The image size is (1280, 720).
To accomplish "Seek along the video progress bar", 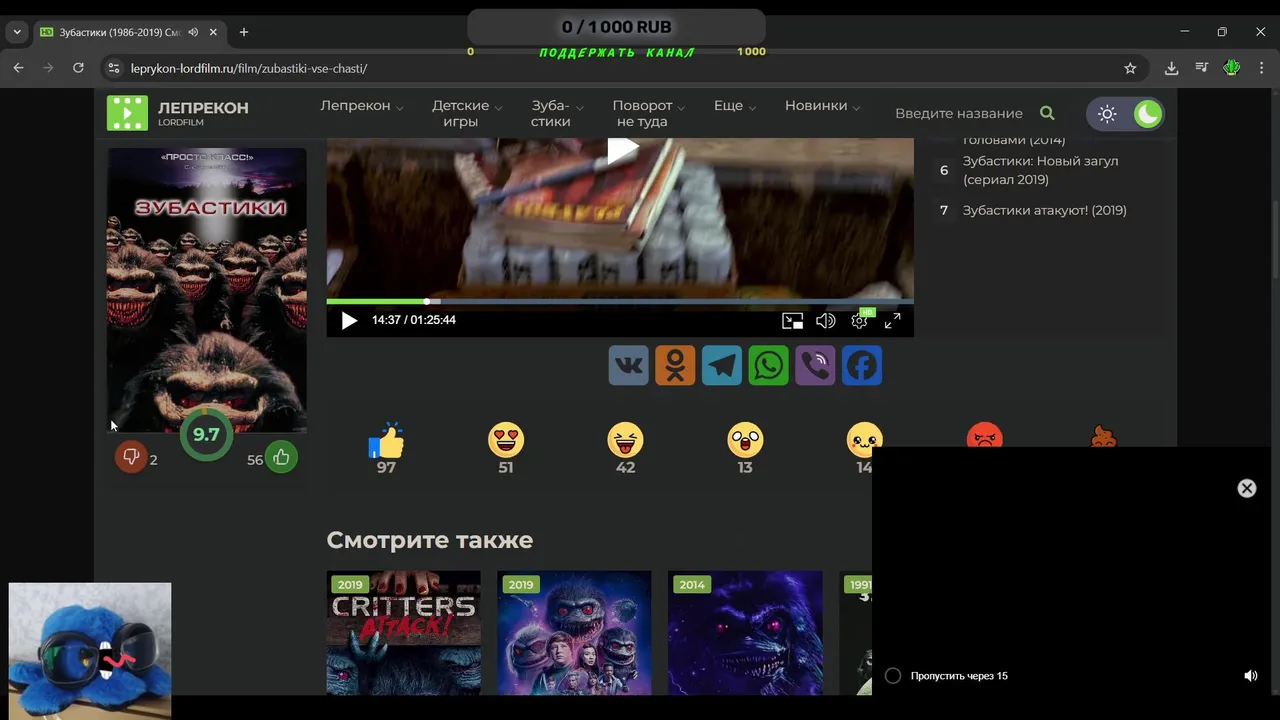I will (x=620, y=300).
